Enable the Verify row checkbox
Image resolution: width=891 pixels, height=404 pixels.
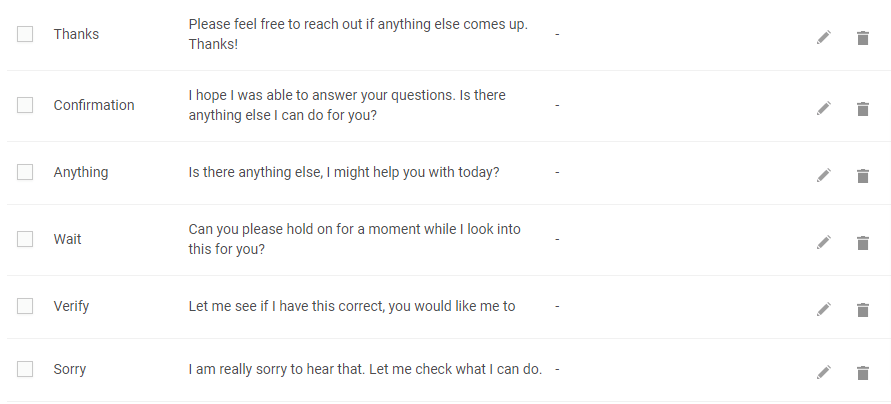[25, 306]
